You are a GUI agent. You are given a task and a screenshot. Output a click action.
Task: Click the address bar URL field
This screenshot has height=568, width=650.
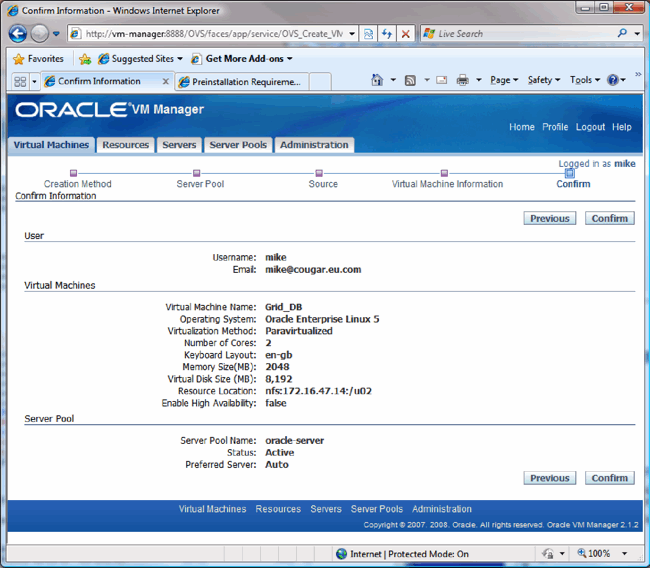214,34
